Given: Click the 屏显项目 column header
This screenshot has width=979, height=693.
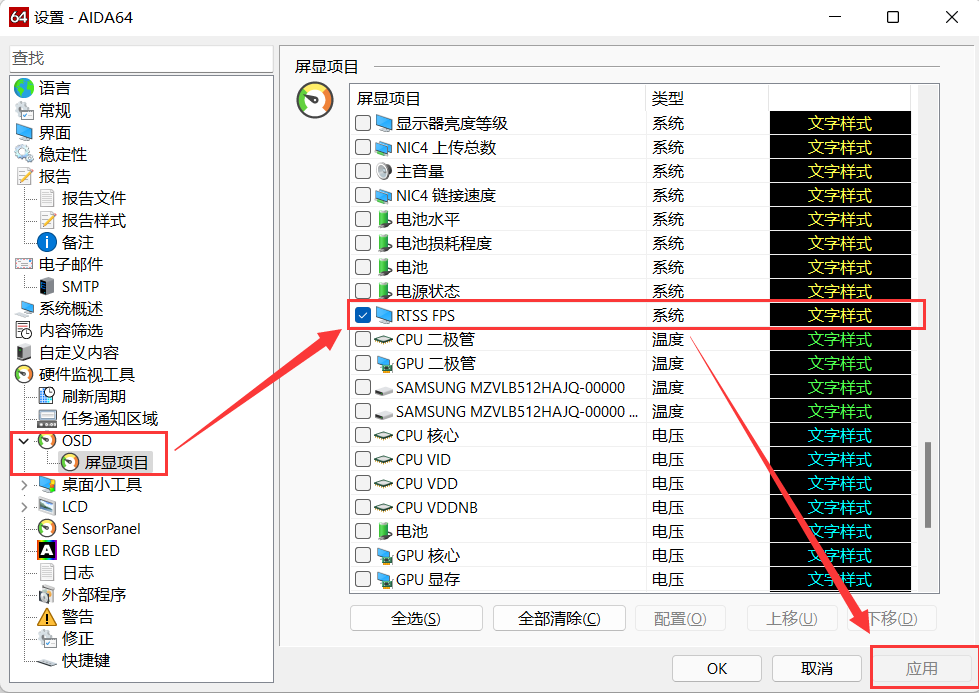Looking at the screenshot, I should 497,98.
